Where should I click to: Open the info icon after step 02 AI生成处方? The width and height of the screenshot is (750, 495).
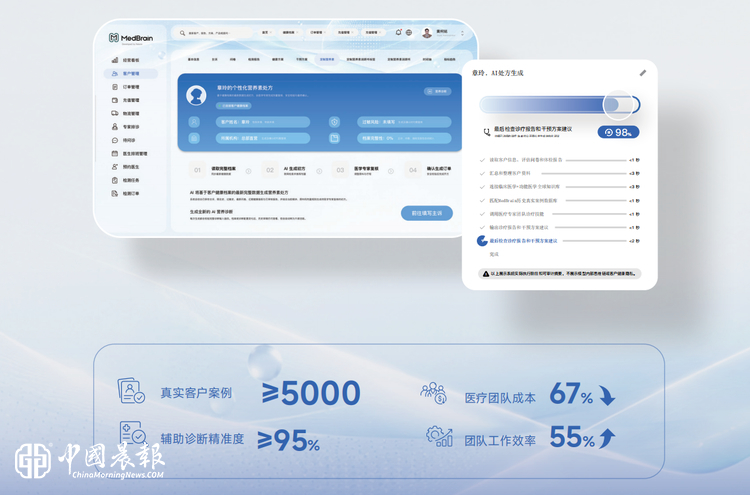pos(319,171)
